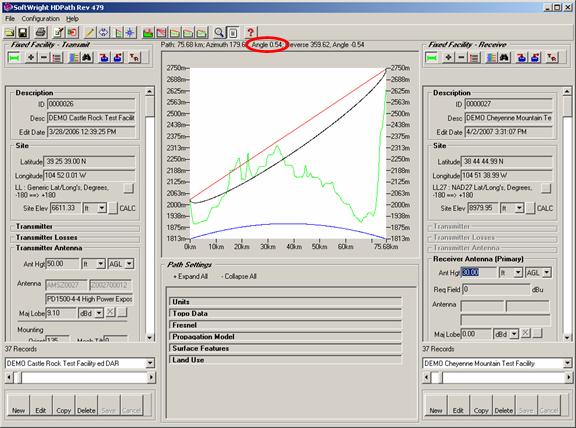Open help via the red question mark icon
The width and height of the screenshot is (576, 428).
250,33
